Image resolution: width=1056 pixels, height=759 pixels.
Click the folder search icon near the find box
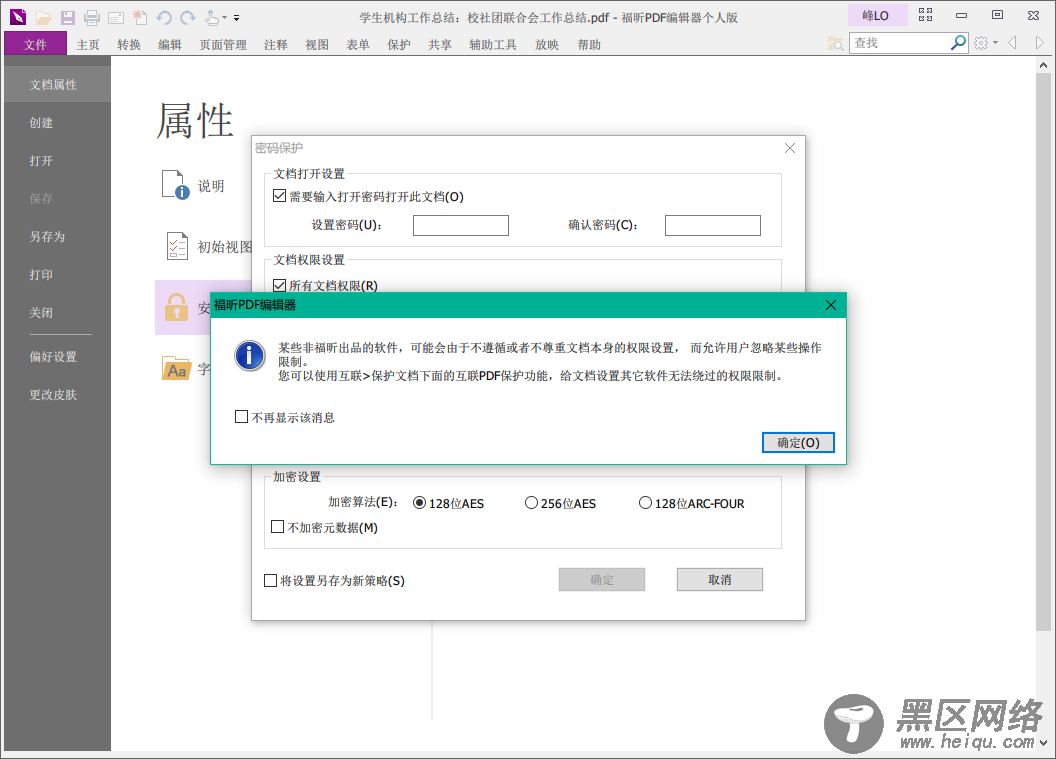coord(835,43)
